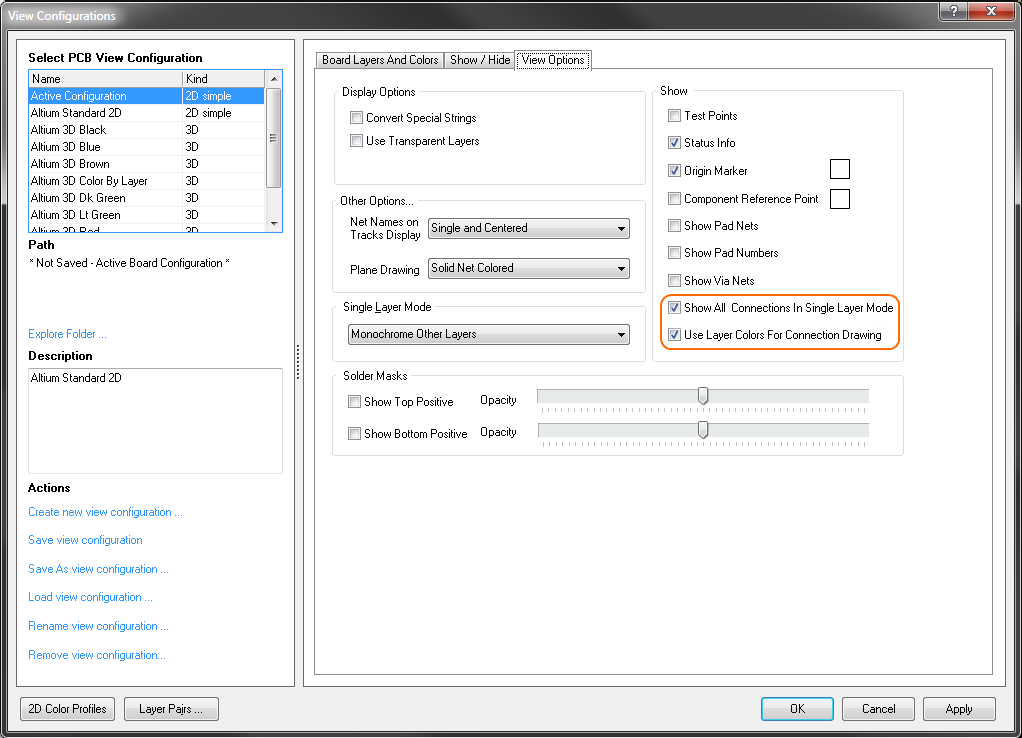
Task: Expand the Plane Drawing dropdown
Action: 529,268
